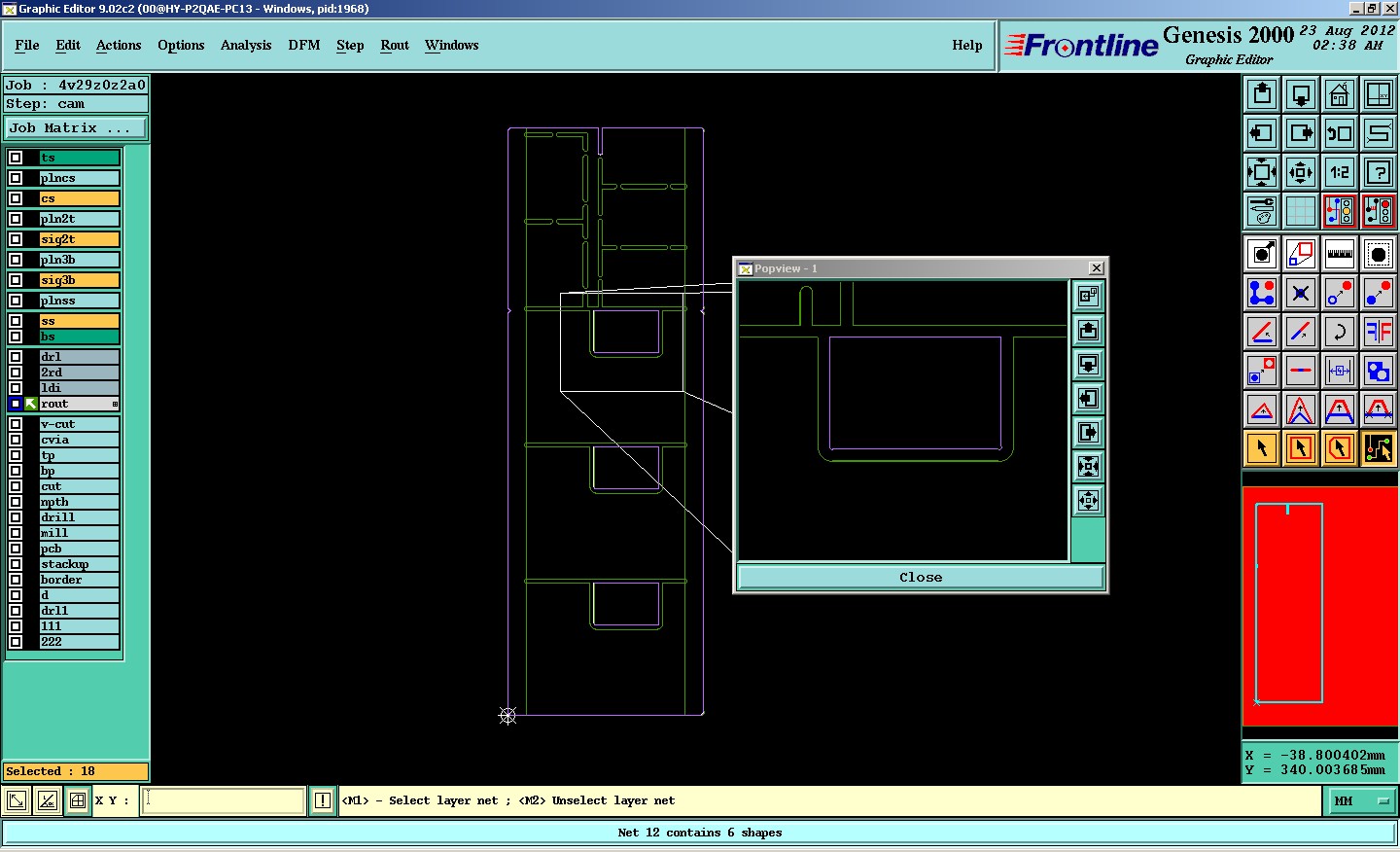Open the Analysis menu

click(x=246, y=45)
